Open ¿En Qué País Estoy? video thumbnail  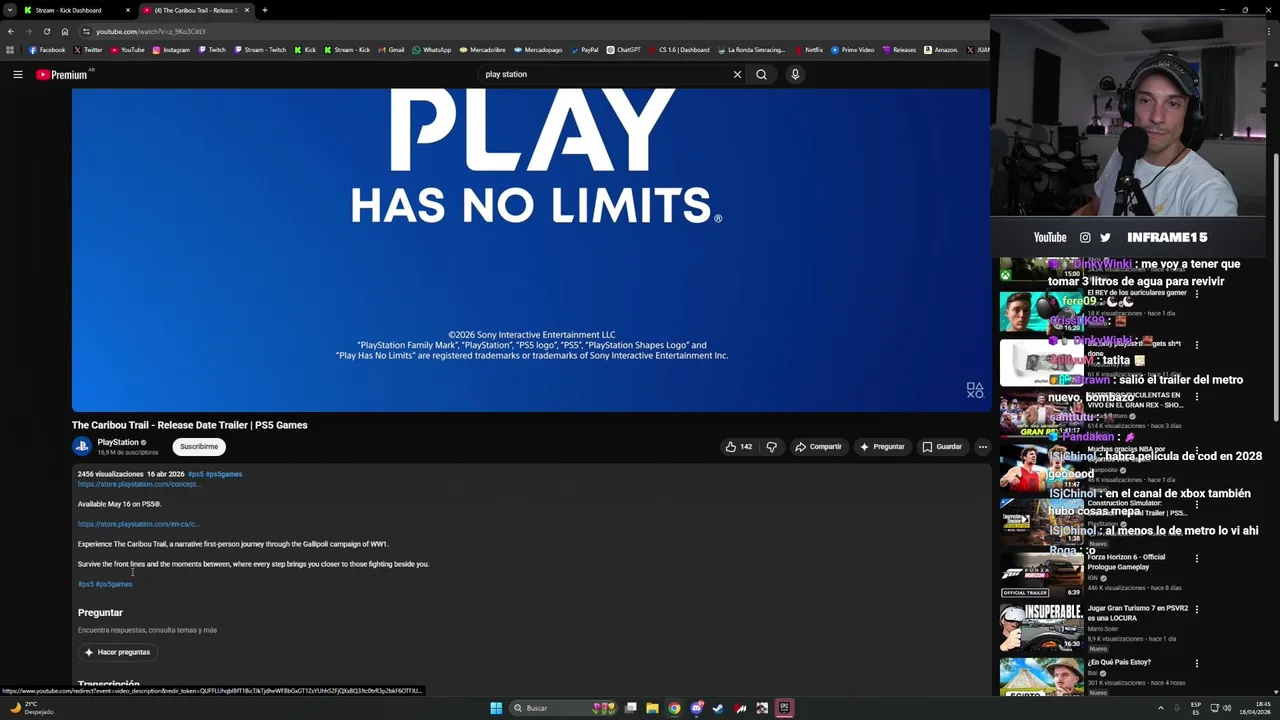tap(1041, 677)
